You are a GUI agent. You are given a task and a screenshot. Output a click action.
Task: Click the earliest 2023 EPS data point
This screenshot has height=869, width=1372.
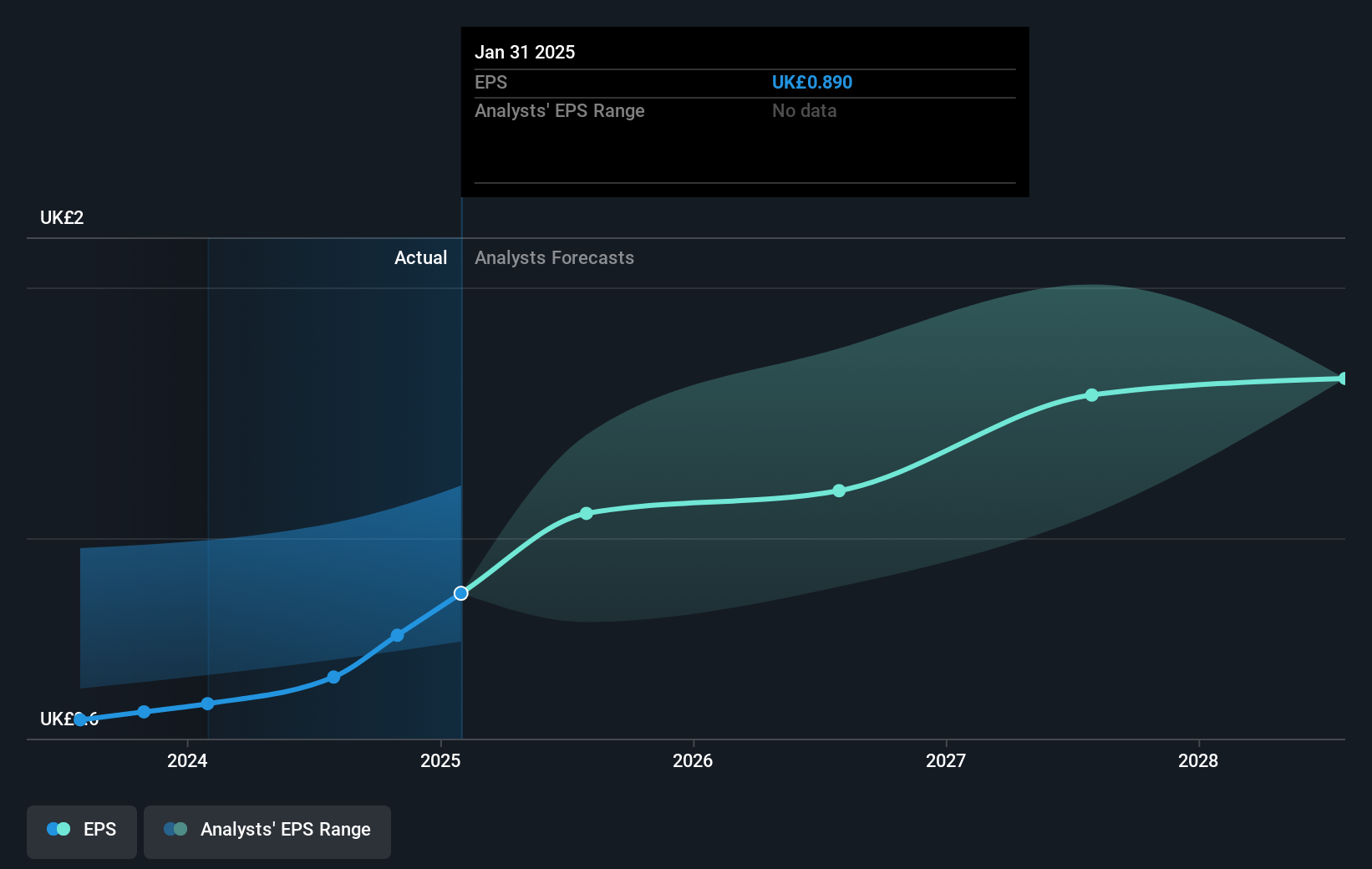[x=80, y=719]
